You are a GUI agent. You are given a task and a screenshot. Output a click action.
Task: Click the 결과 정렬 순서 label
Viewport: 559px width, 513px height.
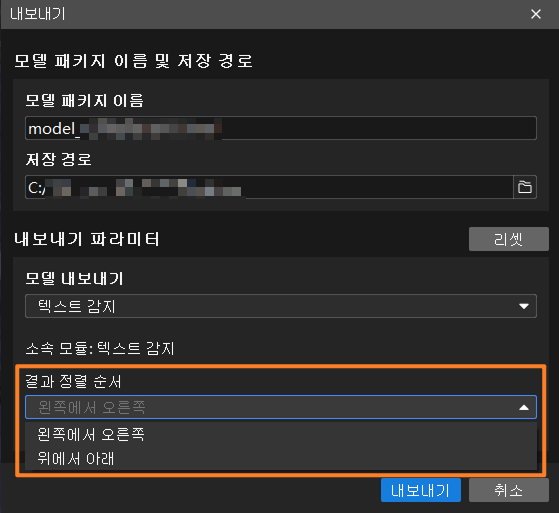[x=73, y=381]
